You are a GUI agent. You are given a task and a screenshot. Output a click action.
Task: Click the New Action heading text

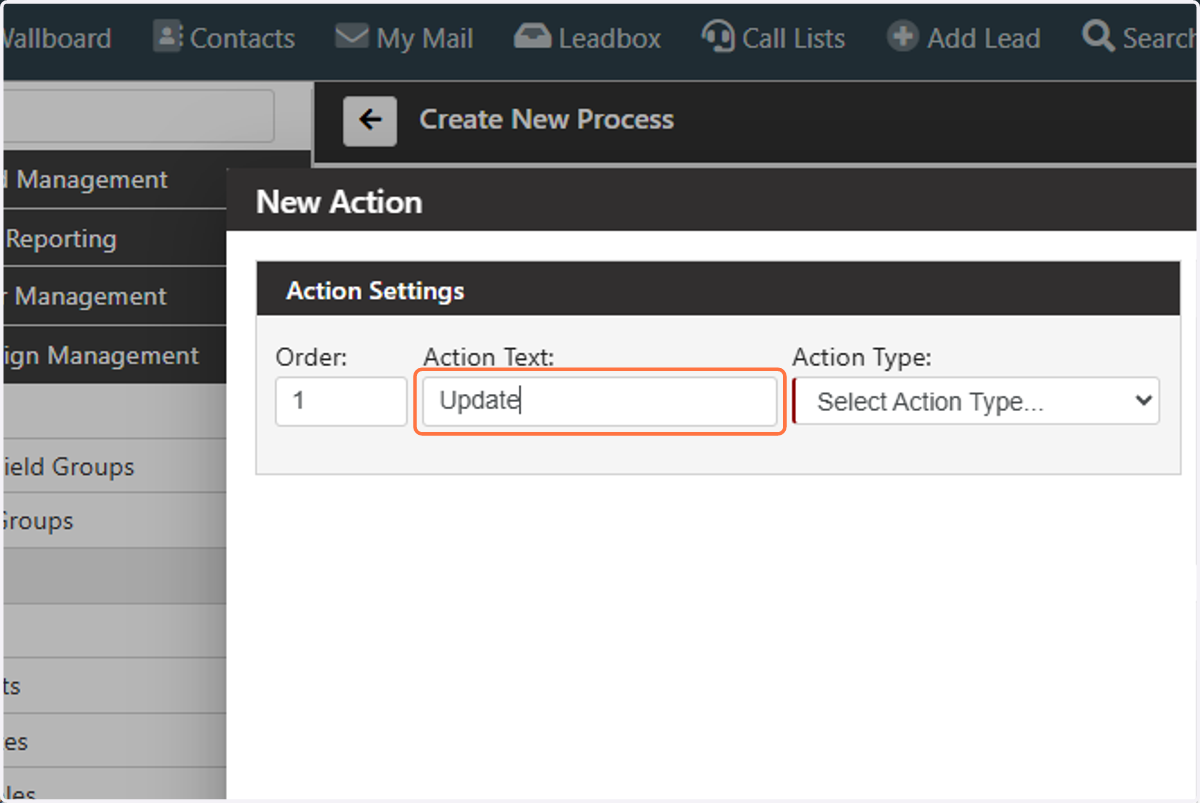point(339,202)
